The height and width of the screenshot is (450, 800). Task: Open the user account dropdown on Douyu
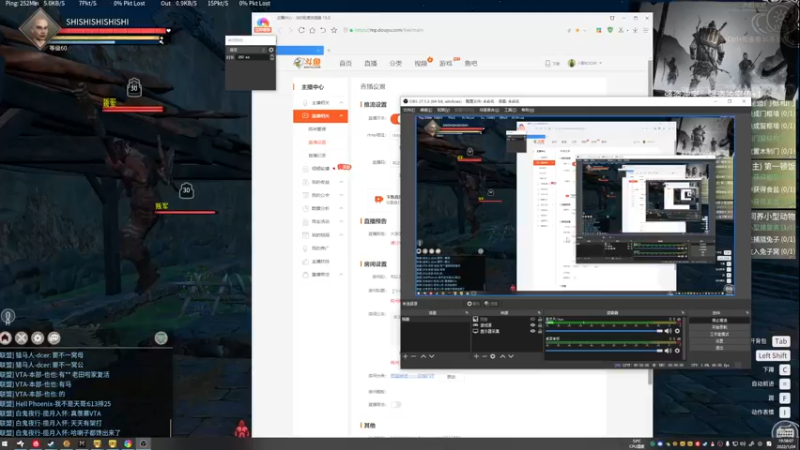[585, 63]
